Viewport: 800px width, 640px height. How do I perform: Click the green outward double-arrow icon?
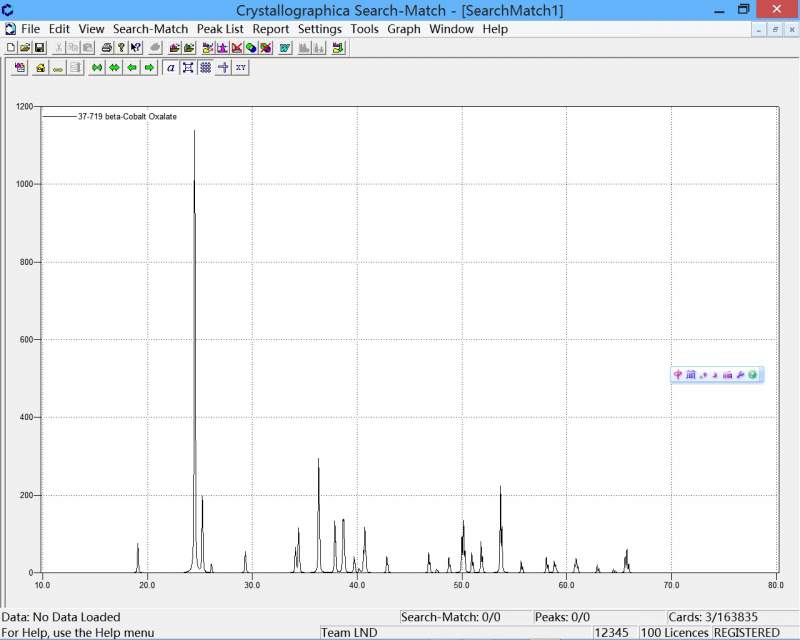click(114, 67)
